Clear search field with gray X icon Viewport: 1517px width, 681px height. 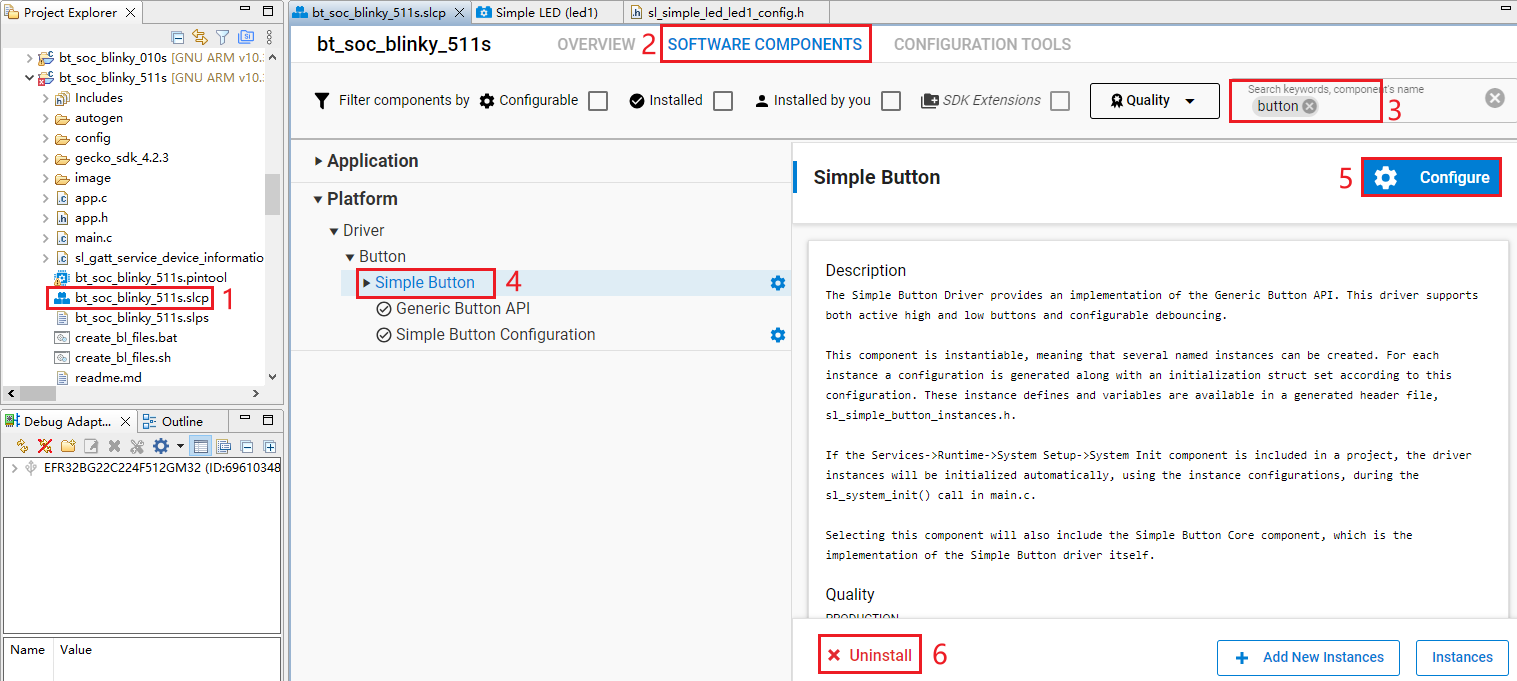point(1494,98)
